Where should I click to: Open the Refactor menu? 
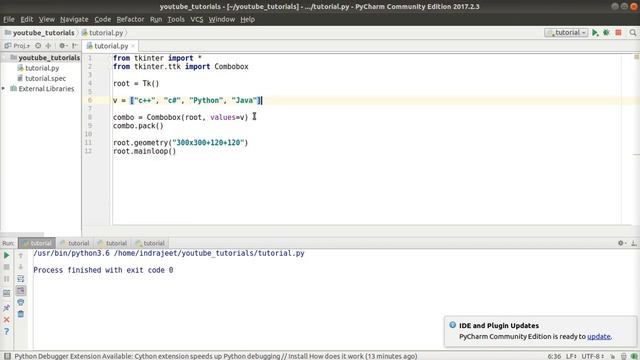tap(130, 19)
